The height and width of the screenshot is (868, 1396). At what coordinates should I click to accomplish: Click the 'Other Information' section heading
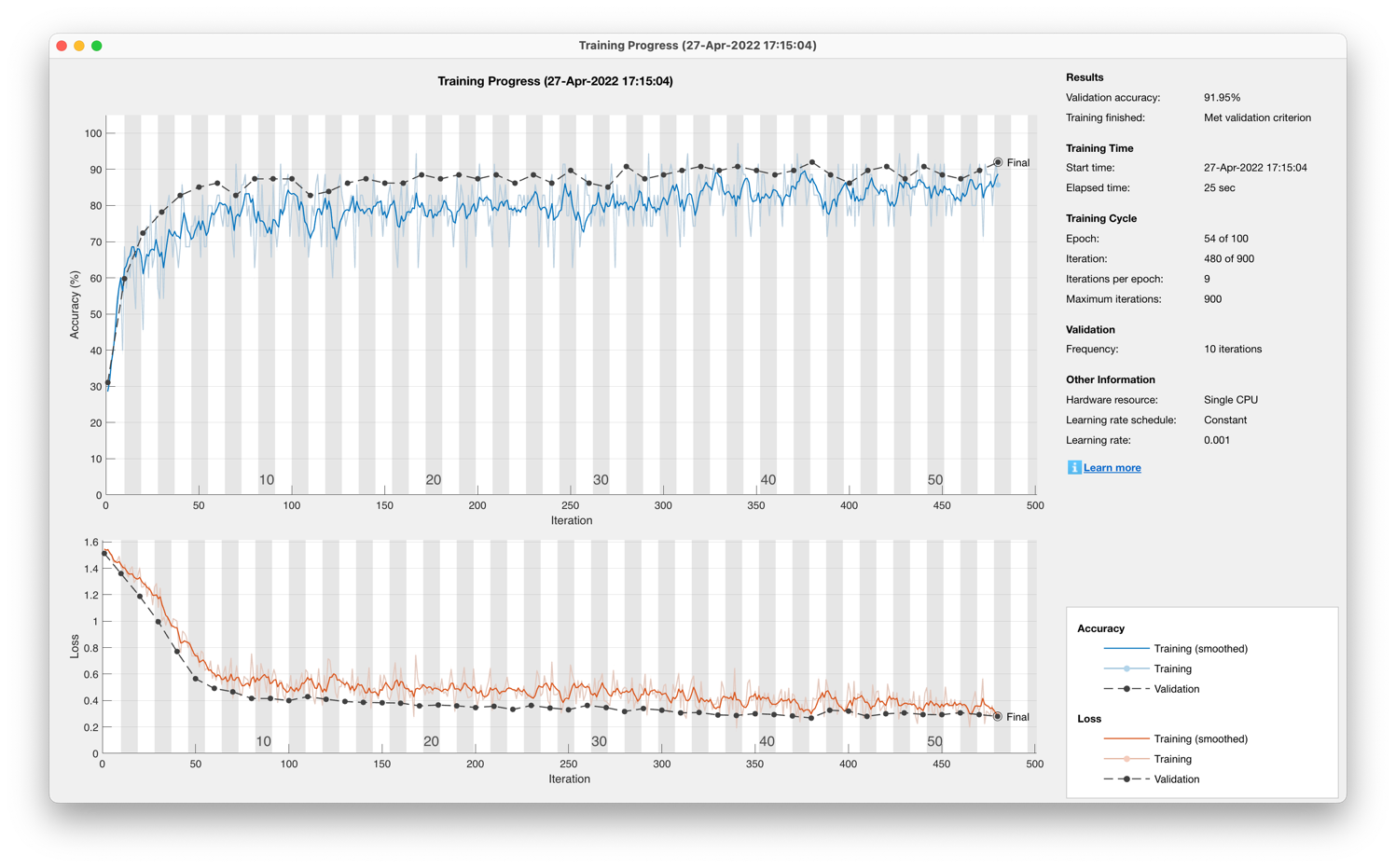coord(1111,379)
